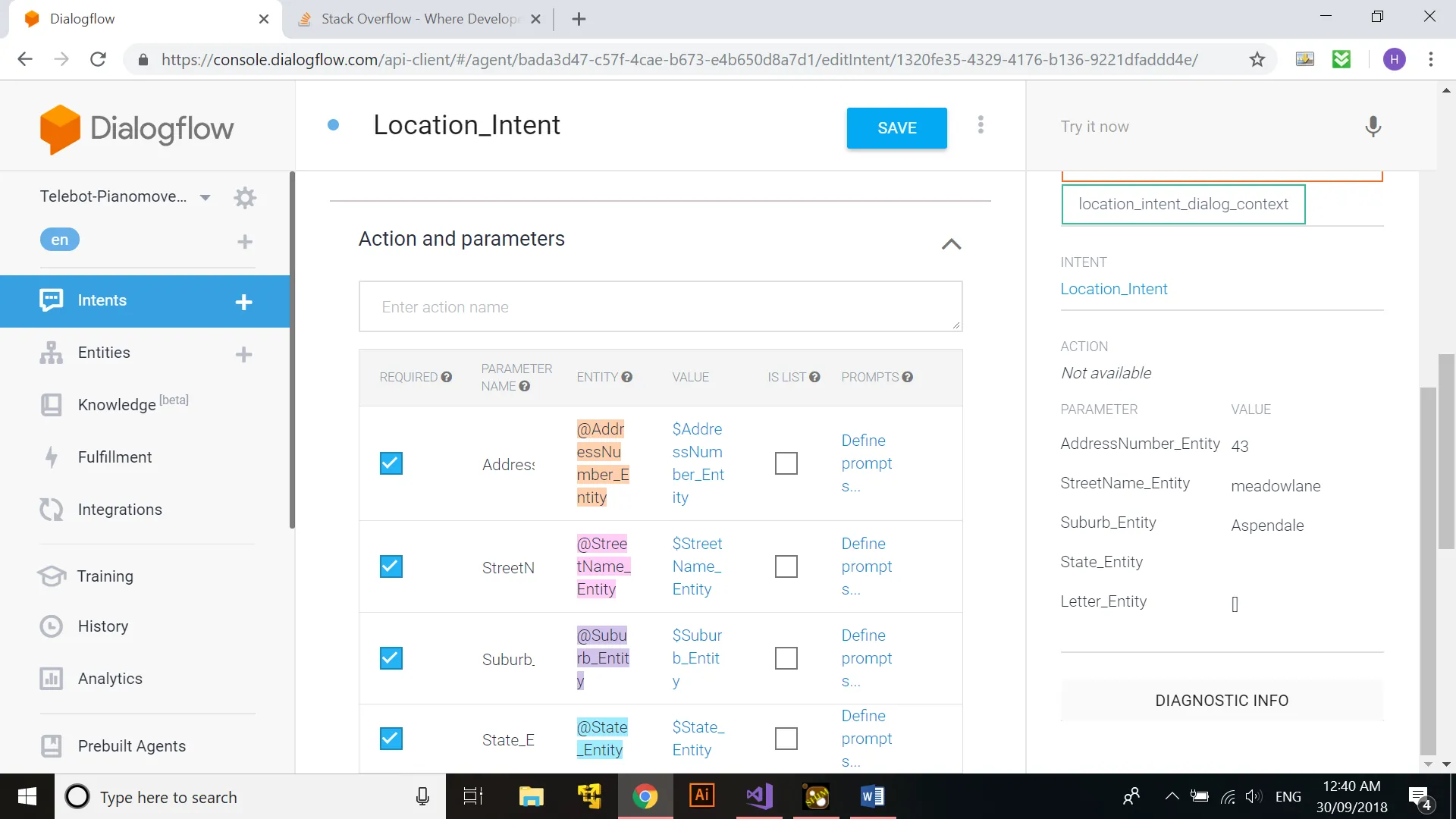Add a language with plus beside en
This screenshot has height=819, width=1456.
tap(244, 242)
